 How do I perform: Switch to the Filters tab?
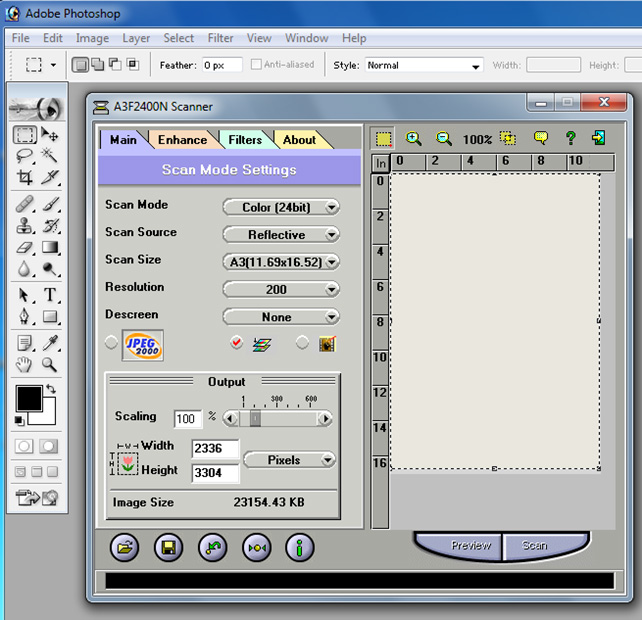[x=245, y=140]
